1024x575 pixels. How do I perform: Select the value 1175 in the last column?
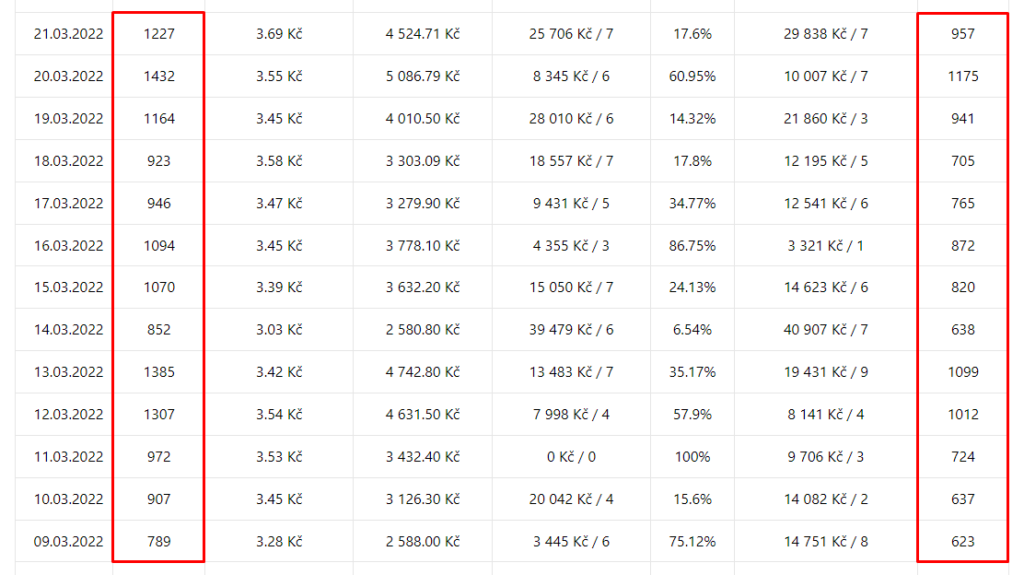pos(963,76)
